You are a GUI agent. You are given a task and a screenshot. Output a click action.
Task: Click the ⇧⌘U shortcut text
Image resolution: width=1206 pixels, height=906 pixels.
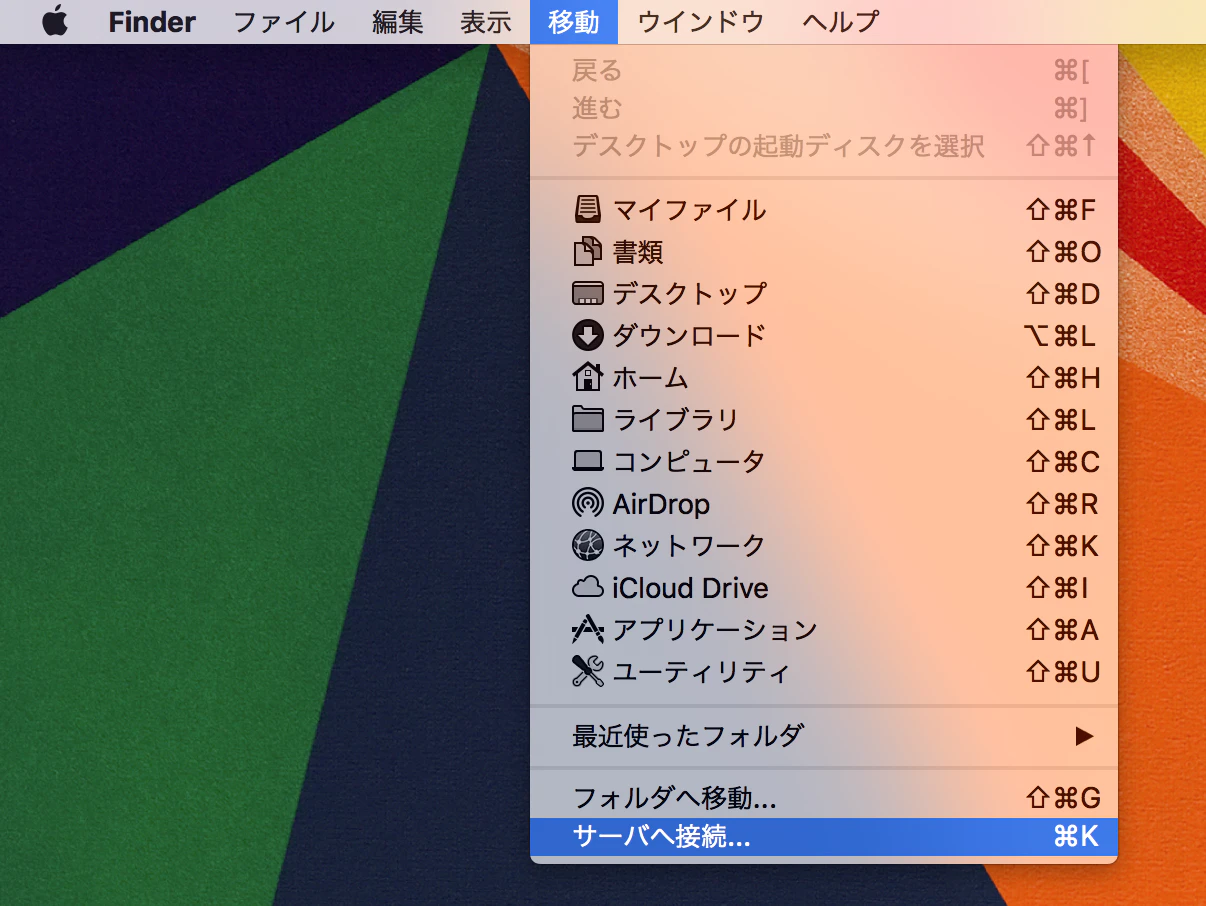pos(1063,671)
